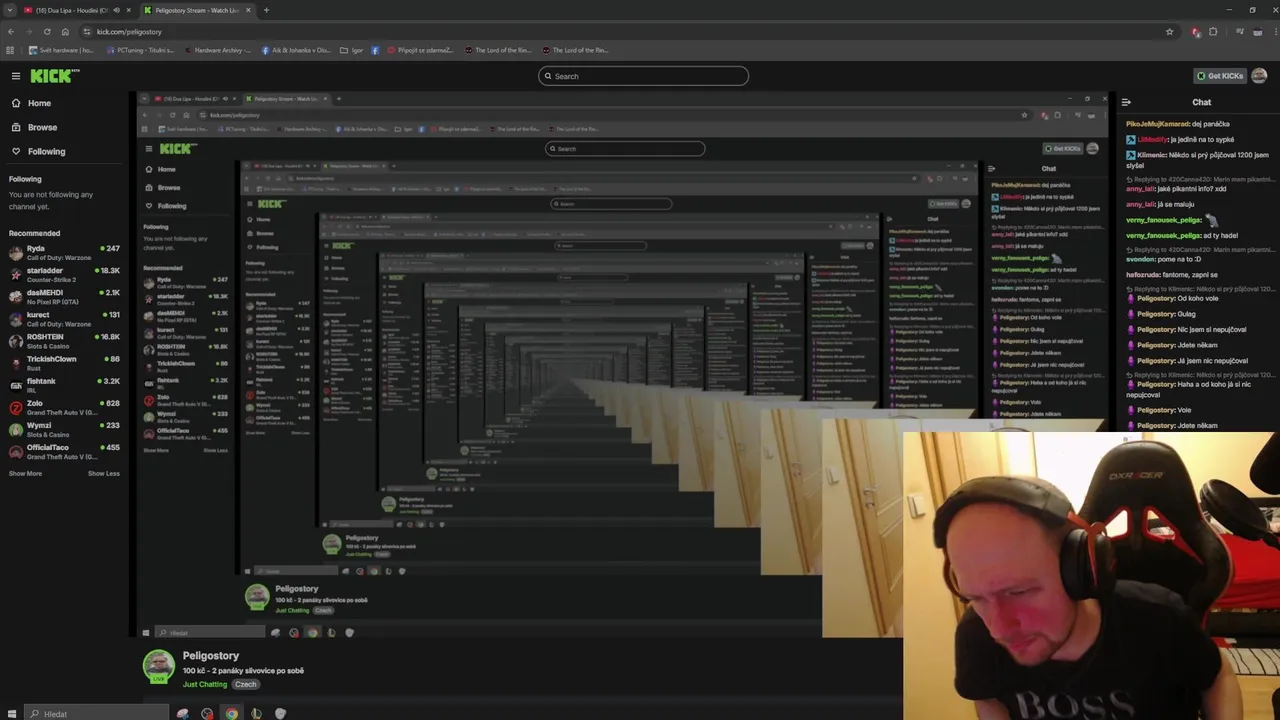Open Peligostory streamer avatar

tap(158, 667)
